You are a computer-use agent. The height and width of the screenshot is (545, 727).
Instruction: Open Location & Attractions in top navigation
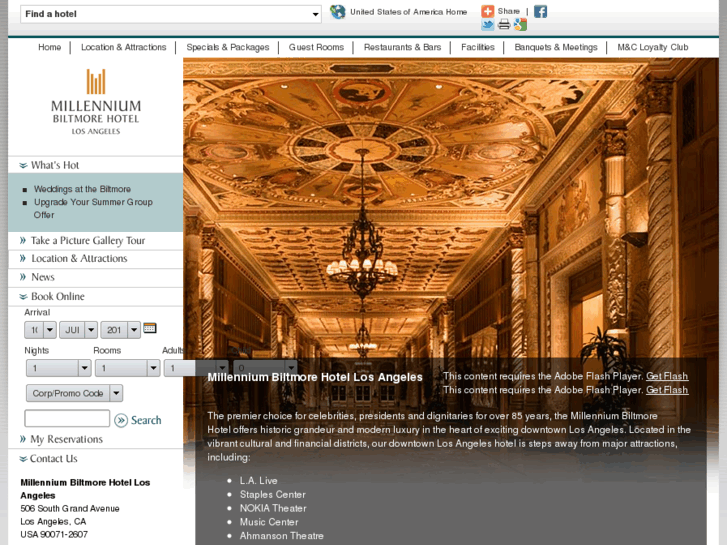tap(123, 47)
